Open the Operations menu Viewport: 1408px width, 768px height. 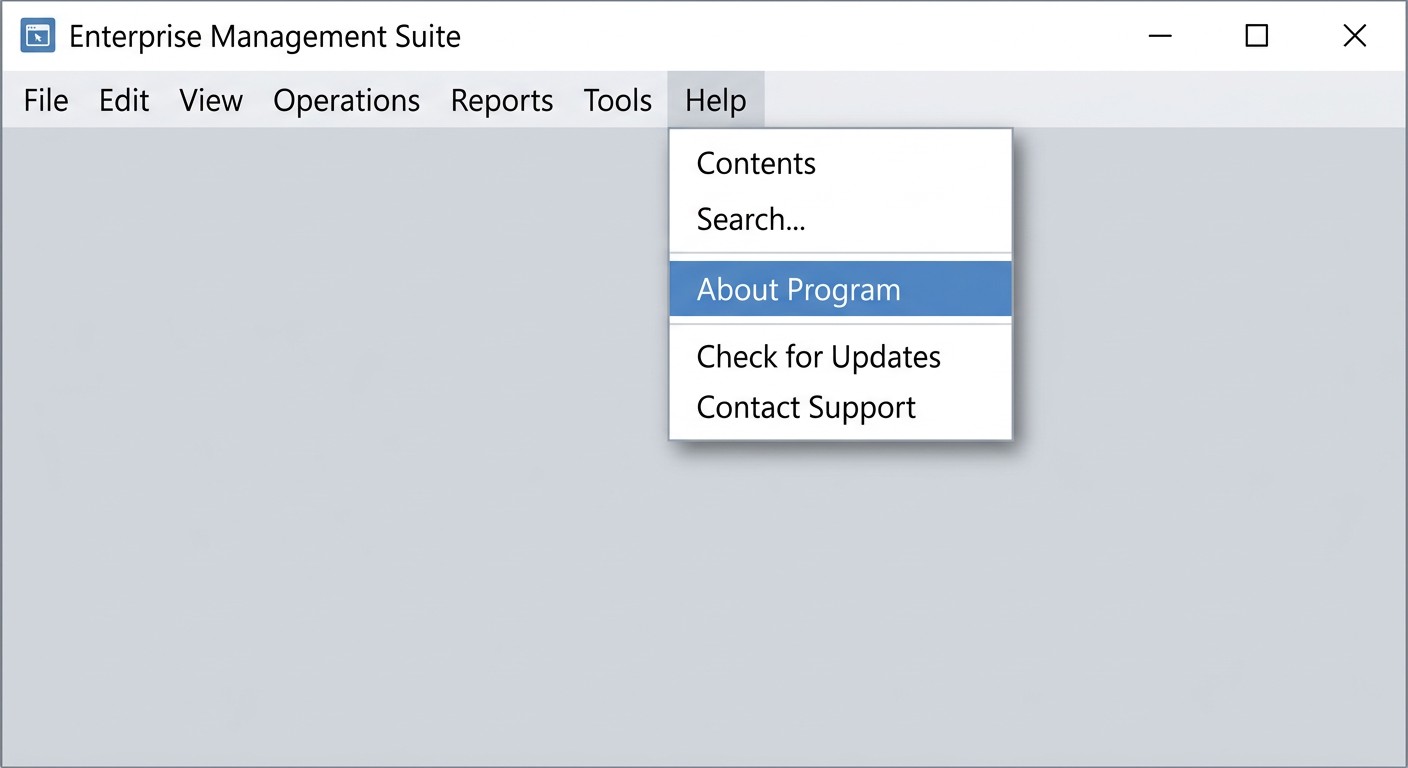346,100
